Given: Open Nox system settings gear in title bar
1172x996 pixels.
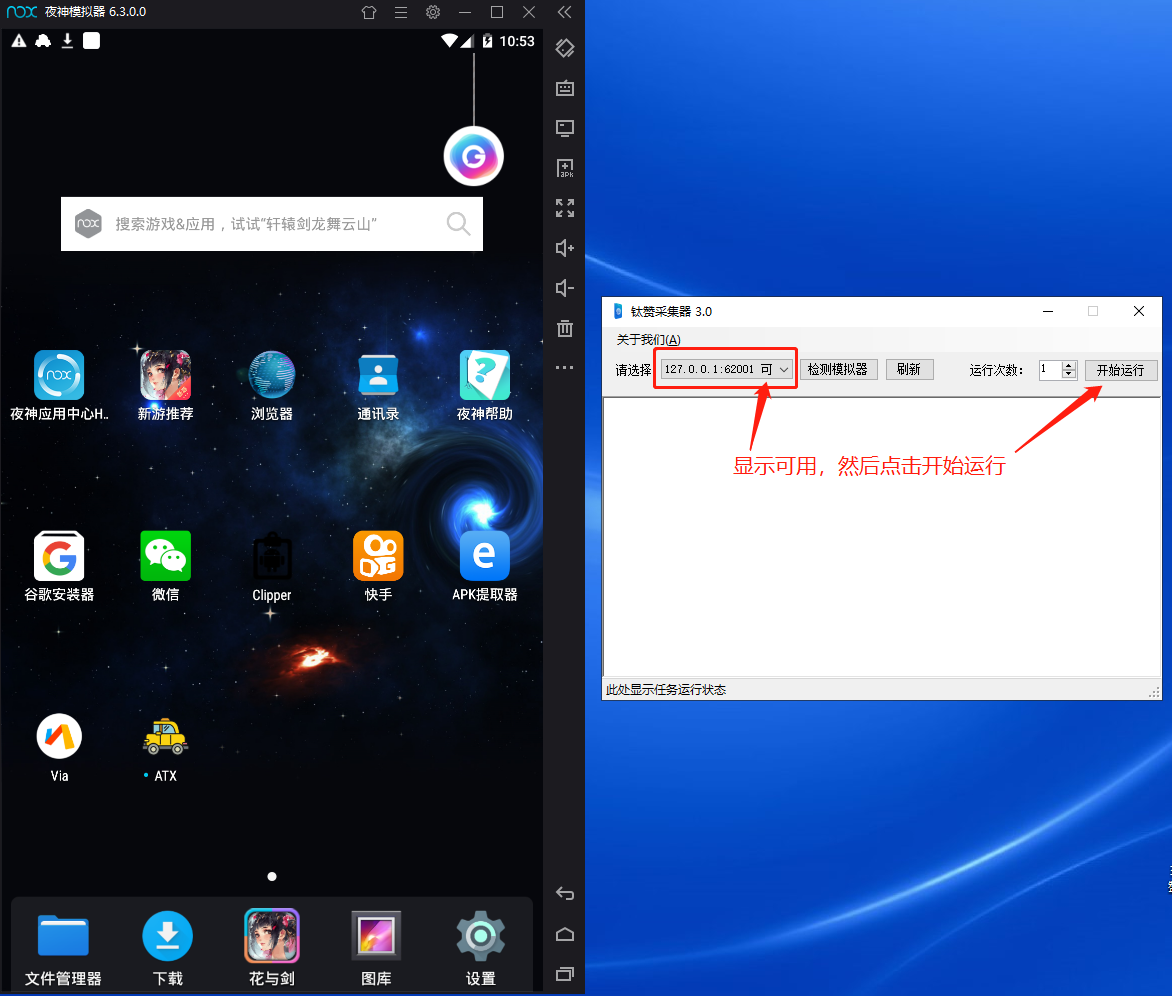Looking at the screenshot, I should pos(433,12).
